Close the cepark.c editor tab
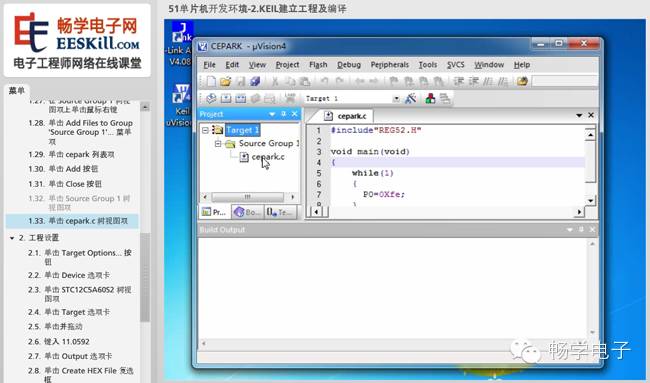Image resolution: width=650 pixels, height=383 pixels. point(591,115)
